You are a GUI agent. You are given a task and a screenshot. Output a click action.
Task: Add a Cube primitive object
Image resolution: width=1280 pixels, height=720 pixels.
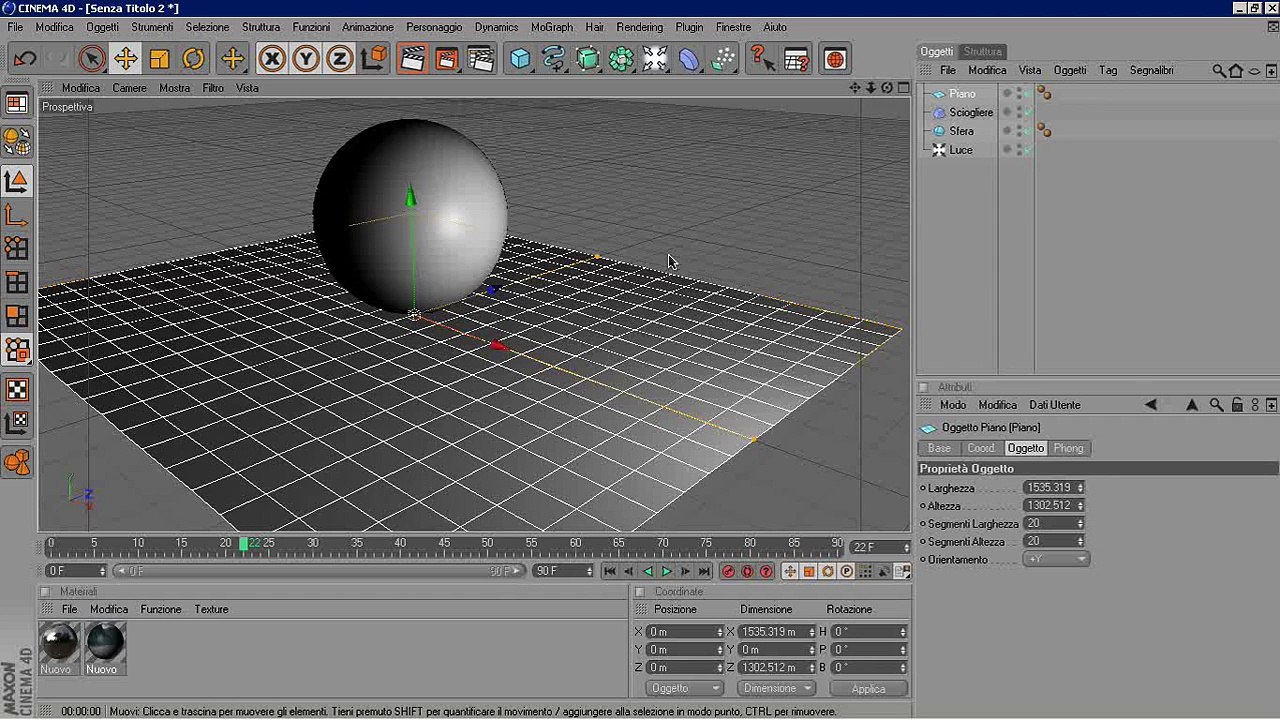tap(520, 59)
